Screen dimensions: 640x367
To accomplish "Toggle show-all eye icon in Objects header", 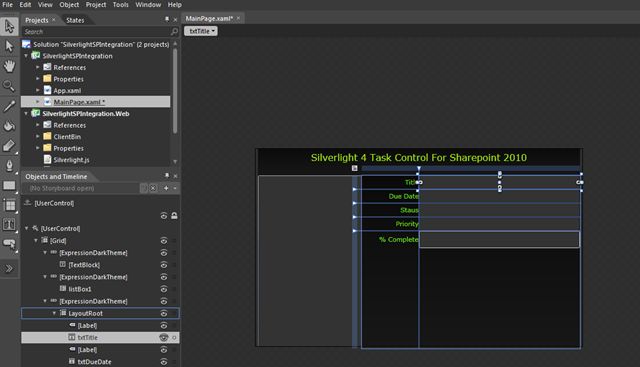I will tap(164, 216).
